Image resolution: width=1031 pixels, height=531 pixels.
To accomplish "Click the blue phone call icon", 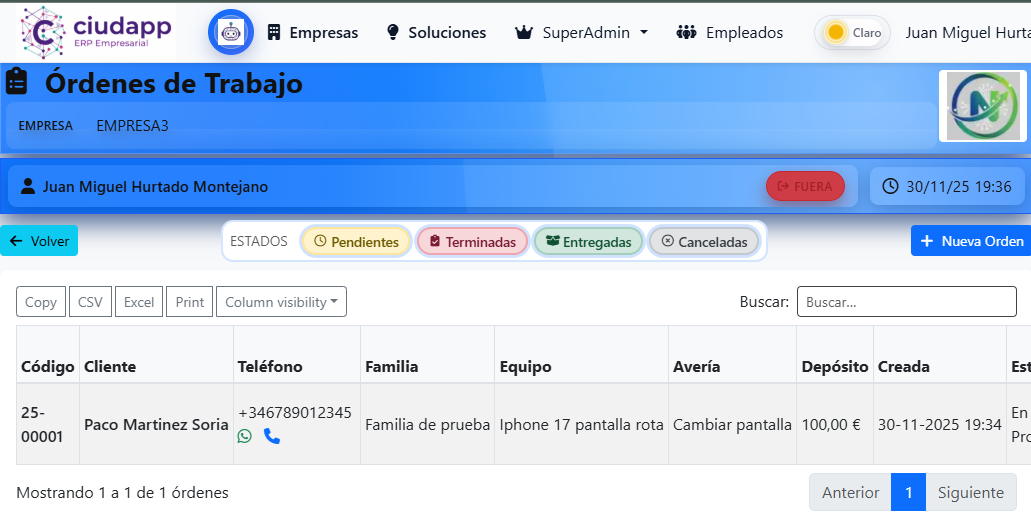I will click(x=272, y=436).
